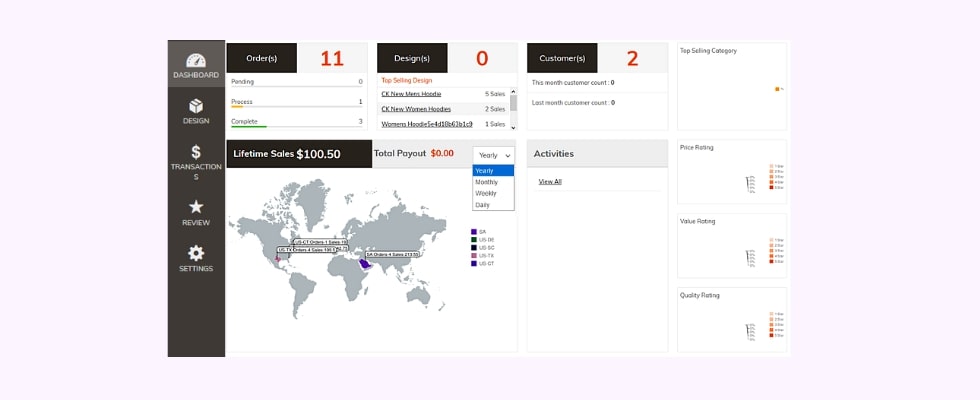The height and width of the screenshot is (400, 980).
Task: Open the Design box icon
Action: (x=196, y=106)
